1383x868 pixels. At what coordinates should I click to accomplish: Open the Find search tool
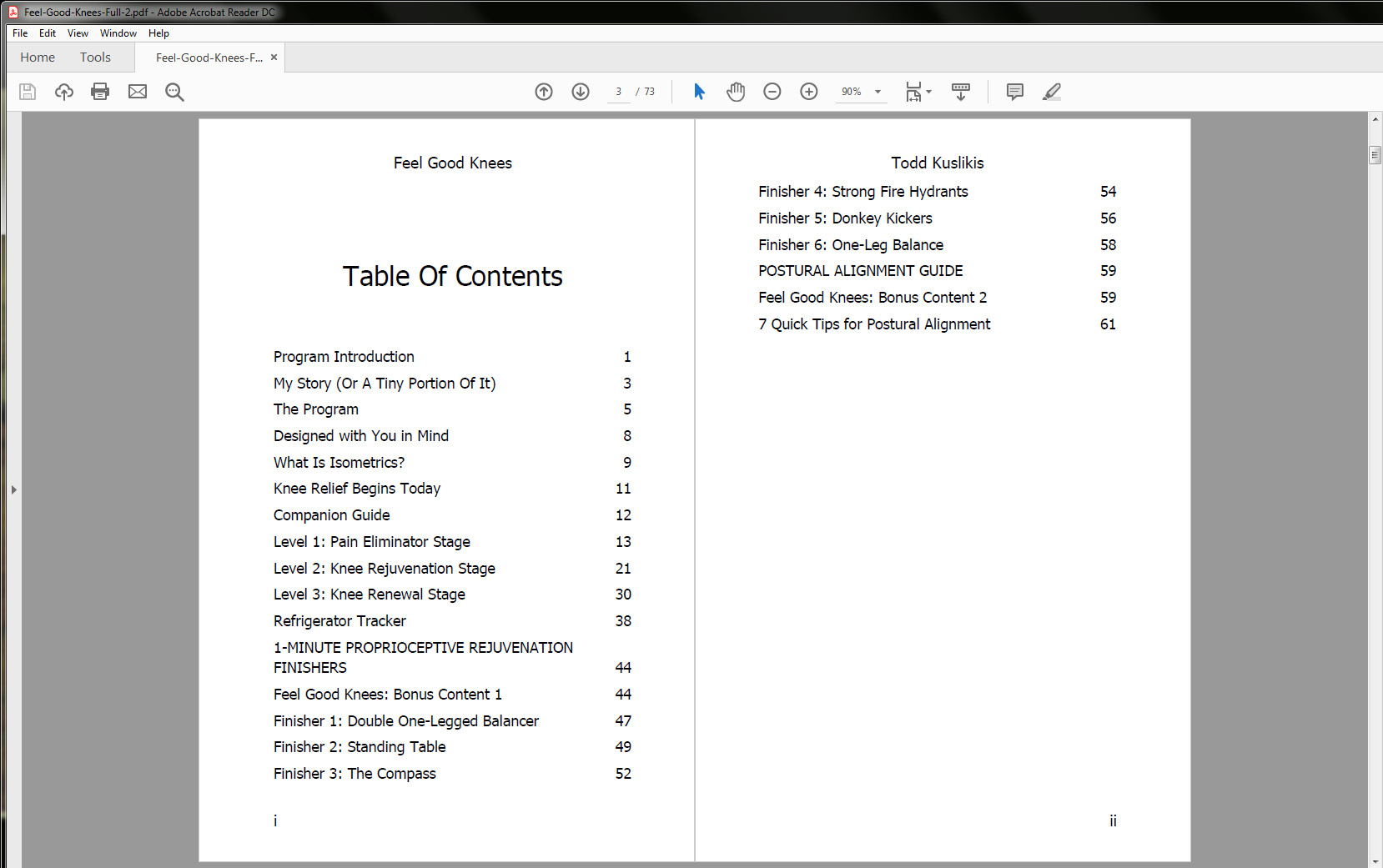click(x=174, y=92)
